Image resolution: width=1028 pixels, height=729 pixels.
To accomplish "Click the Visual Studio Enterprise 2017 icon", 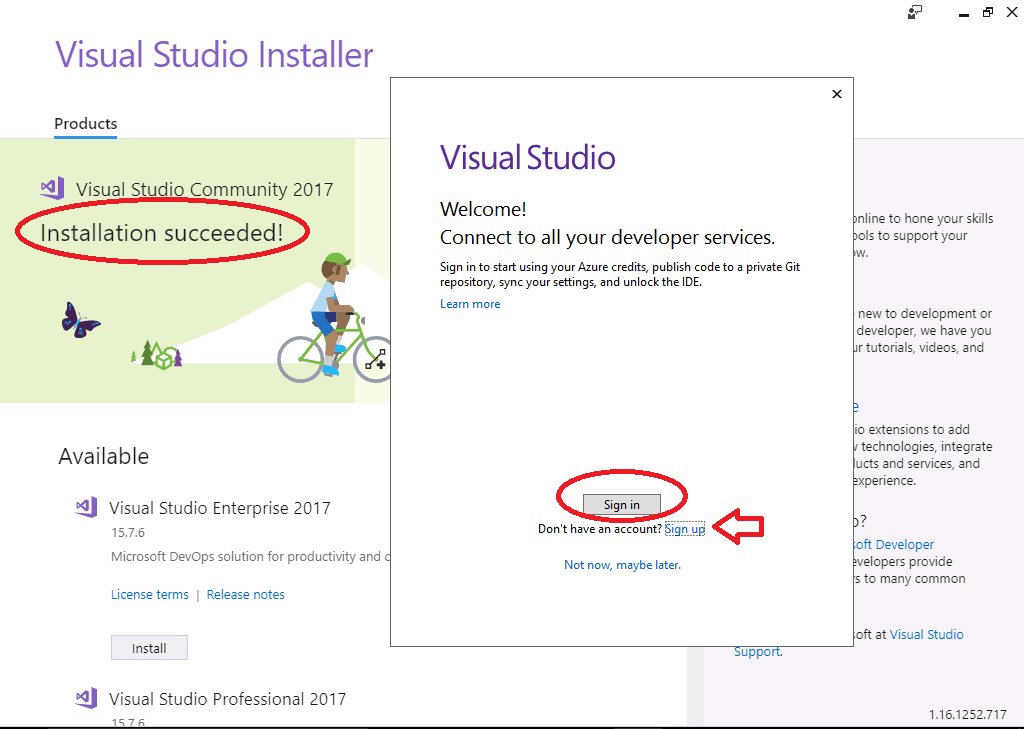I will (87, 507).
